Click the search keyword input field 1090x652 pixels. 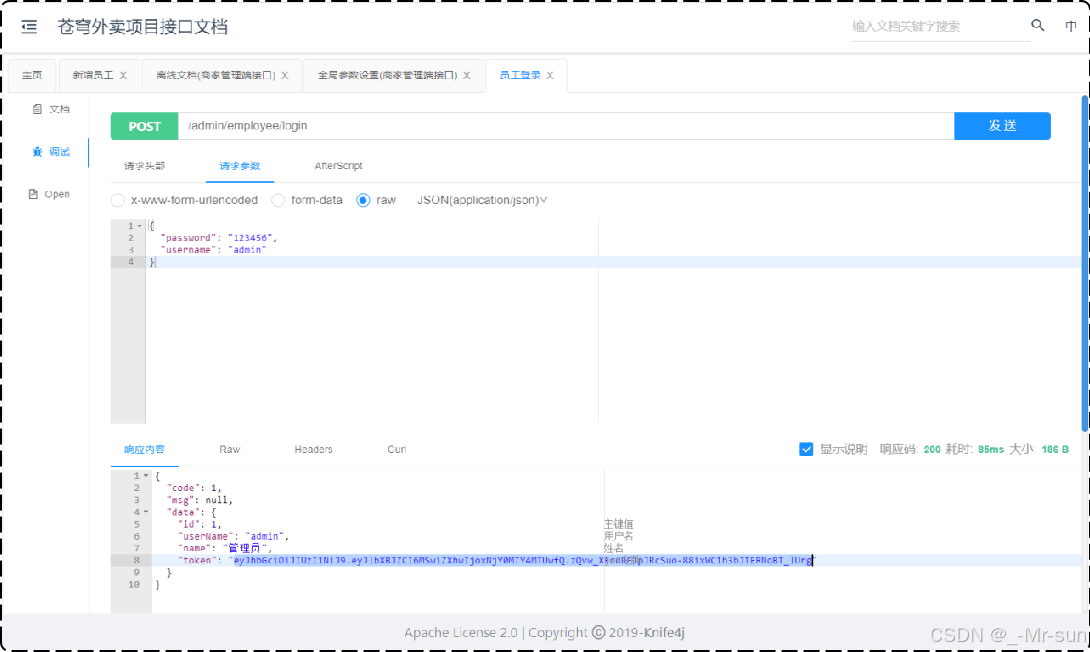click(940, 26)
